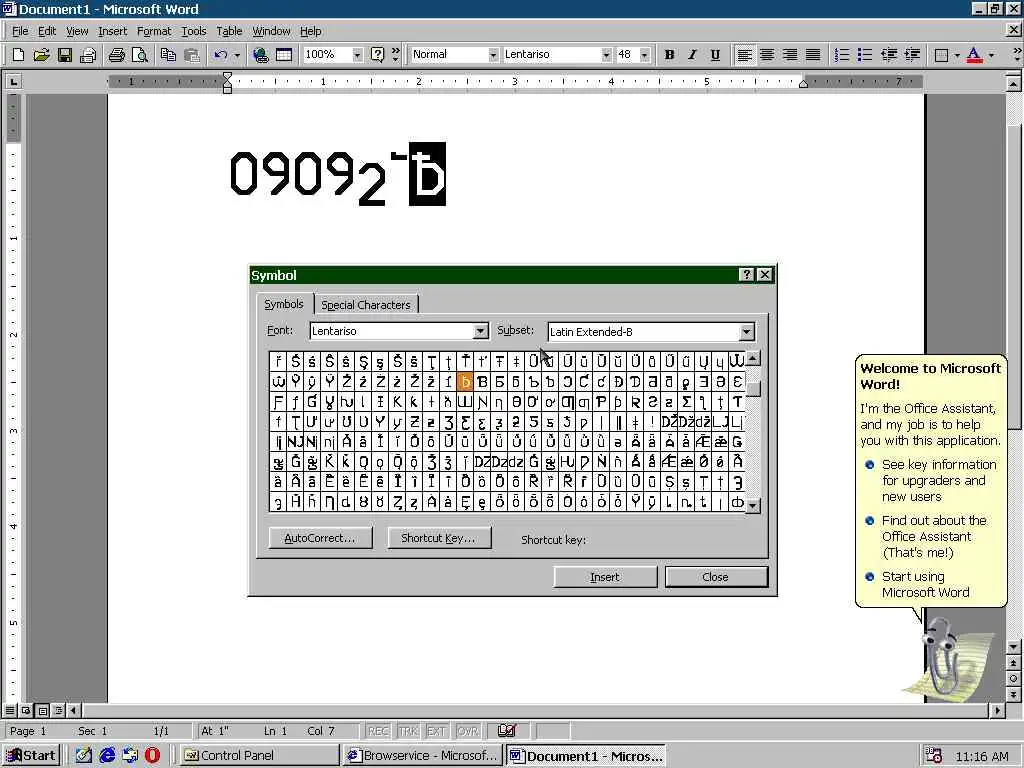Open the Web toolbar globe icon
Screen dimensions: 1024x768
pyautogui.click(x=260, y=55)
